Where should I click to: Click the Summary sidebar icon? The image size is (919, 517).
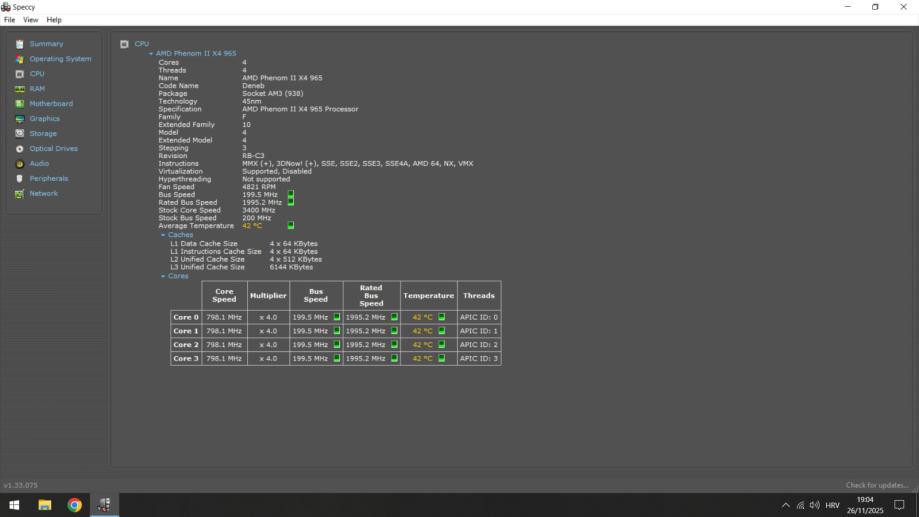[x=19, y=44]
